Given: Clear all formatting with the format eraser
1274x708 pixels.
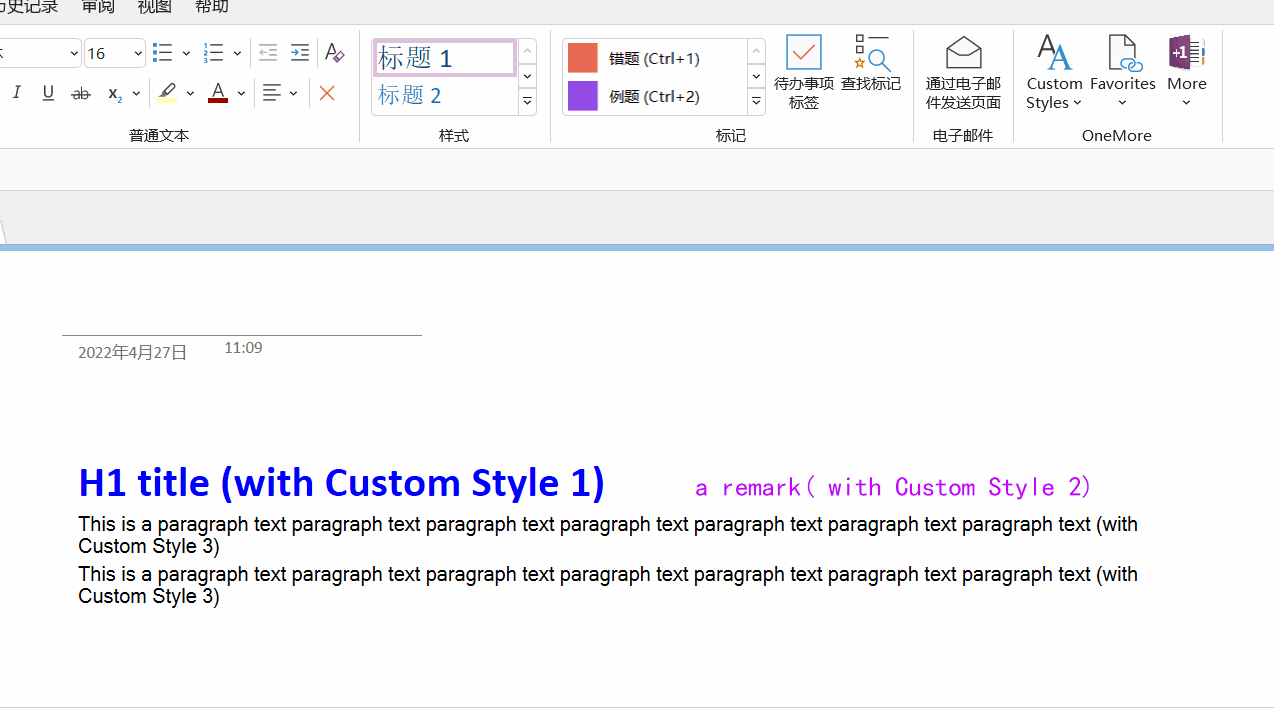Looking at the screenshot, I should click(x=333, y=53).
